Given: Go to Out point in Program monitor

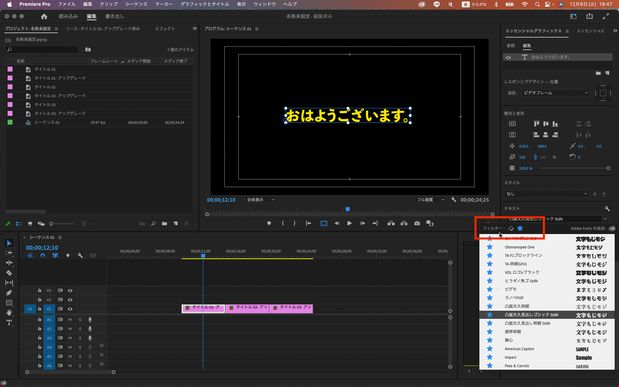Looking at the screenshot, I should click(375, 223).
